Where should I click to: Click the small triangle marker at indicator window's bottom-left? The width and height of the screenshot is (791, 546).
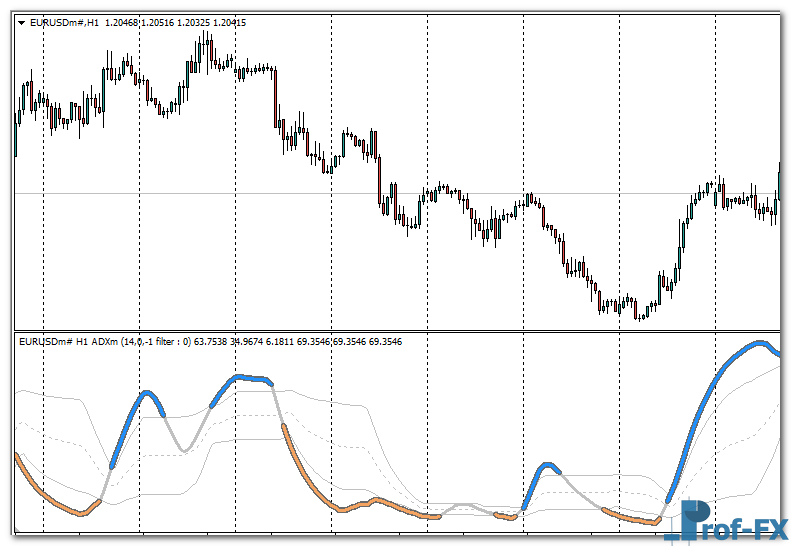pos(16,530)
